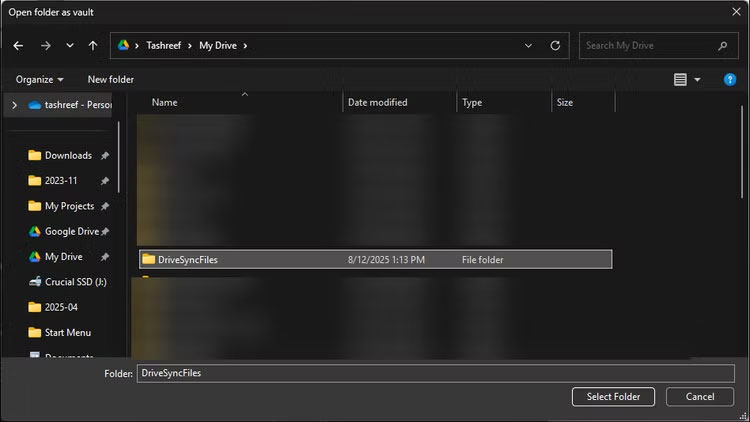
Task: Click the Up one level arrow
Action: click(93, 45)
